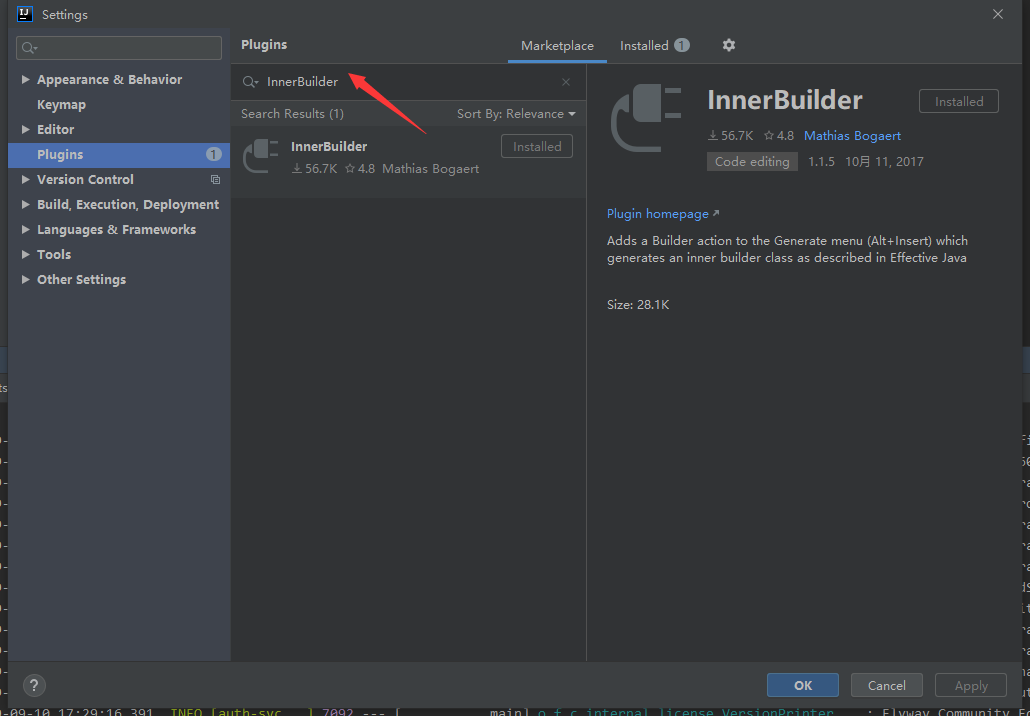Screen dimensions: 1030x716
Task: Select Editor in the settings tree
Action: click(55, 129)
